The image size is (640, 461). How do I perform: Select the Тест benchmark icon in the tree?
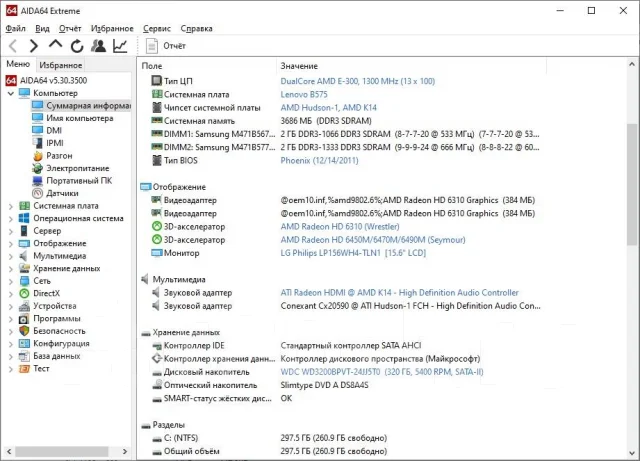pyautogui.click(x=24, y=369)
